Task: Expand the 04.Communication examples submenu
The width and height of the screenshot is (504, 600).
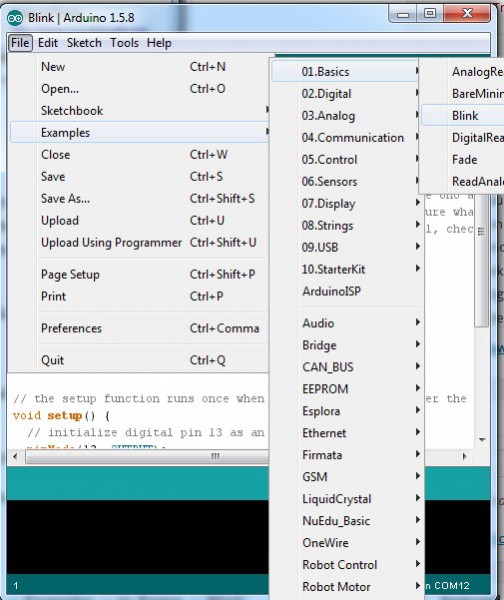Action: tap(346, 138)
